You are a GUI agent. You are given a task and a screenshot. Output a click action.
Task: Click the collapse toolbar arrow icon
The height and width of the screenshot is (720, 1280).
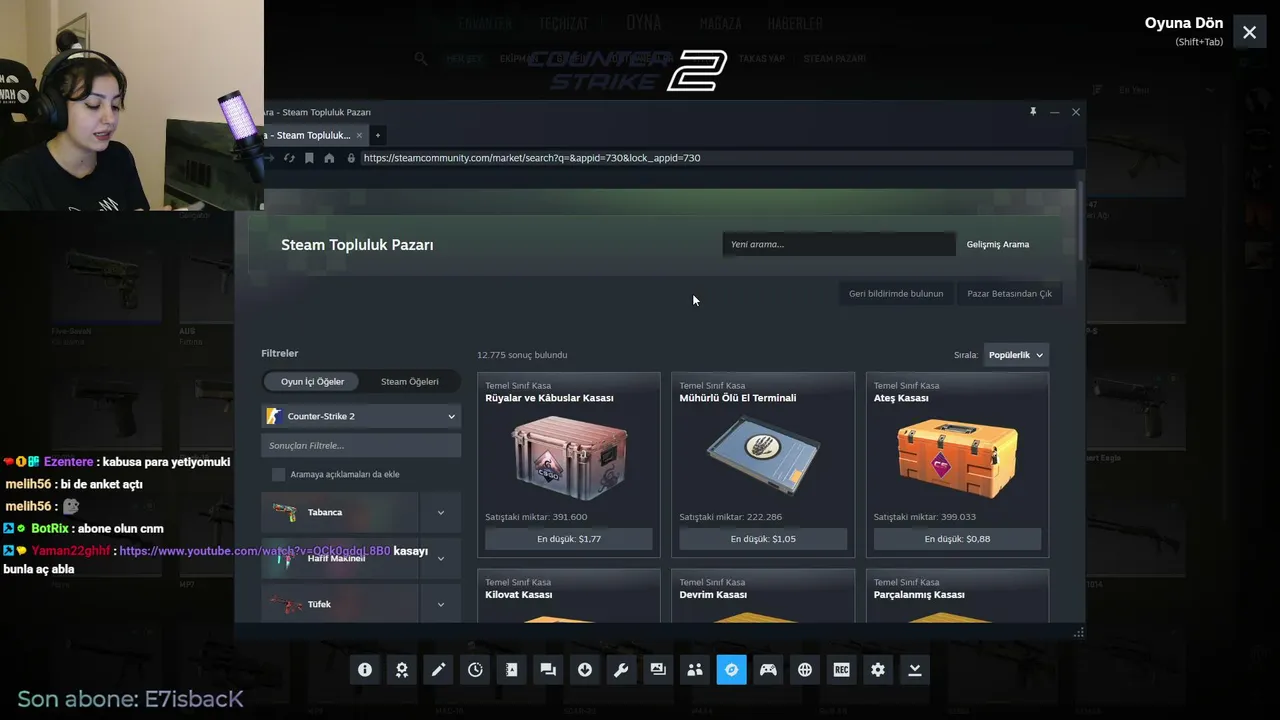(915, 670)
